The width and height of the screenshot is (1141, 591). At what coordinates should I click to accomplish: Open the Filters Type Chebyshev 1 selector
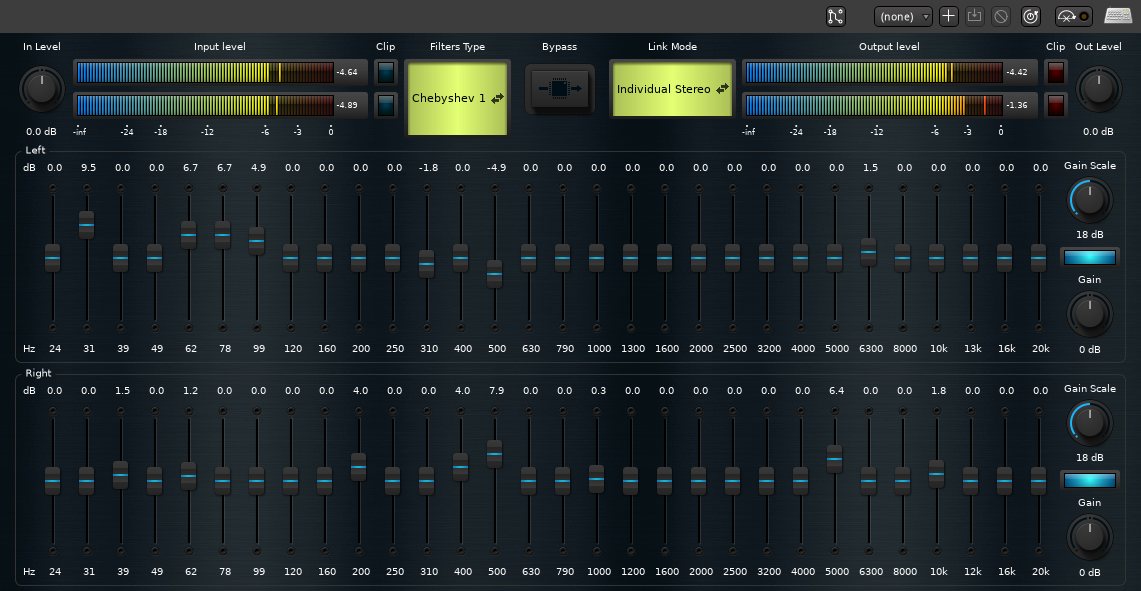tap(458, 98)
